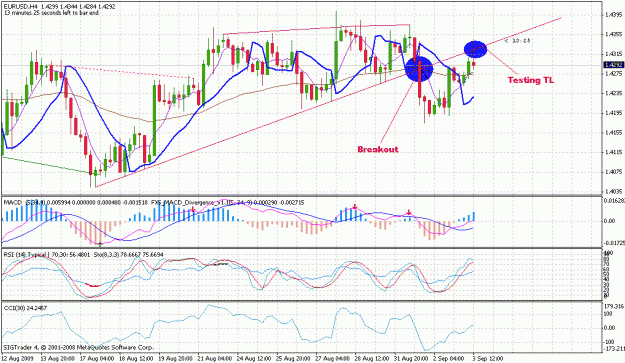Click the "Testing TL" annotation label

click(x=531, y=80)
